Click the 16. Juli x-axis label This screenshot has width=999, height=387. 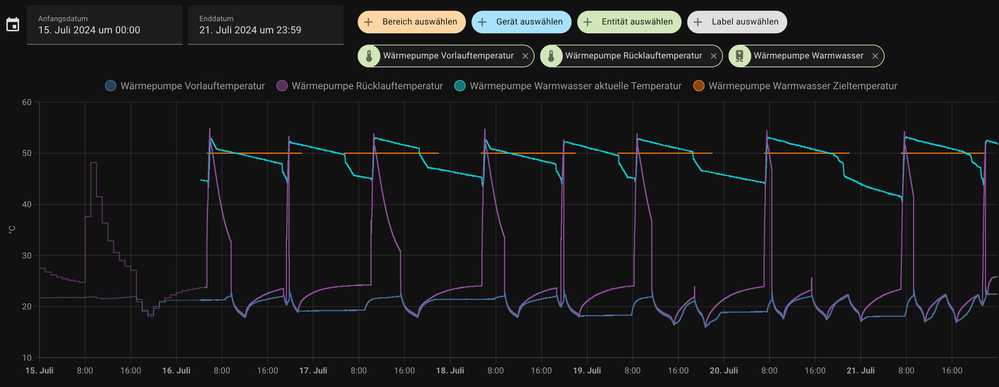coord(176,370)
